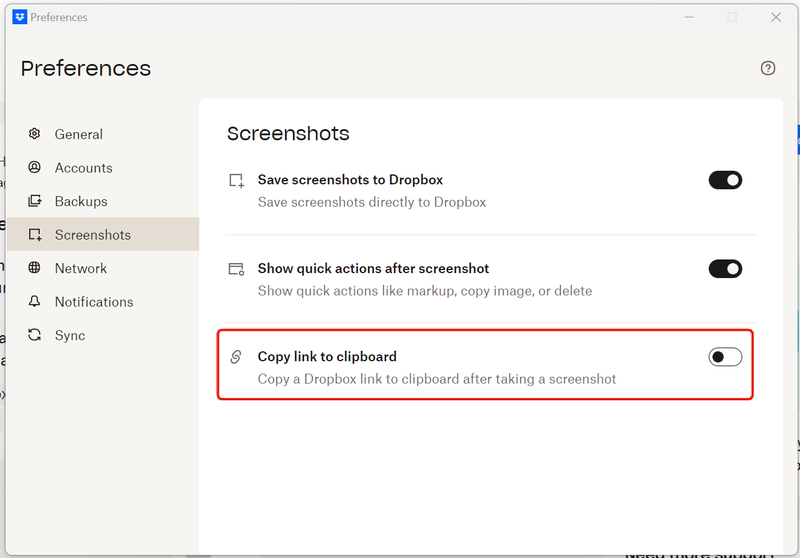Open help via question mark icon
This screenshot has width=800, height=558.
[x=768, y=68]
